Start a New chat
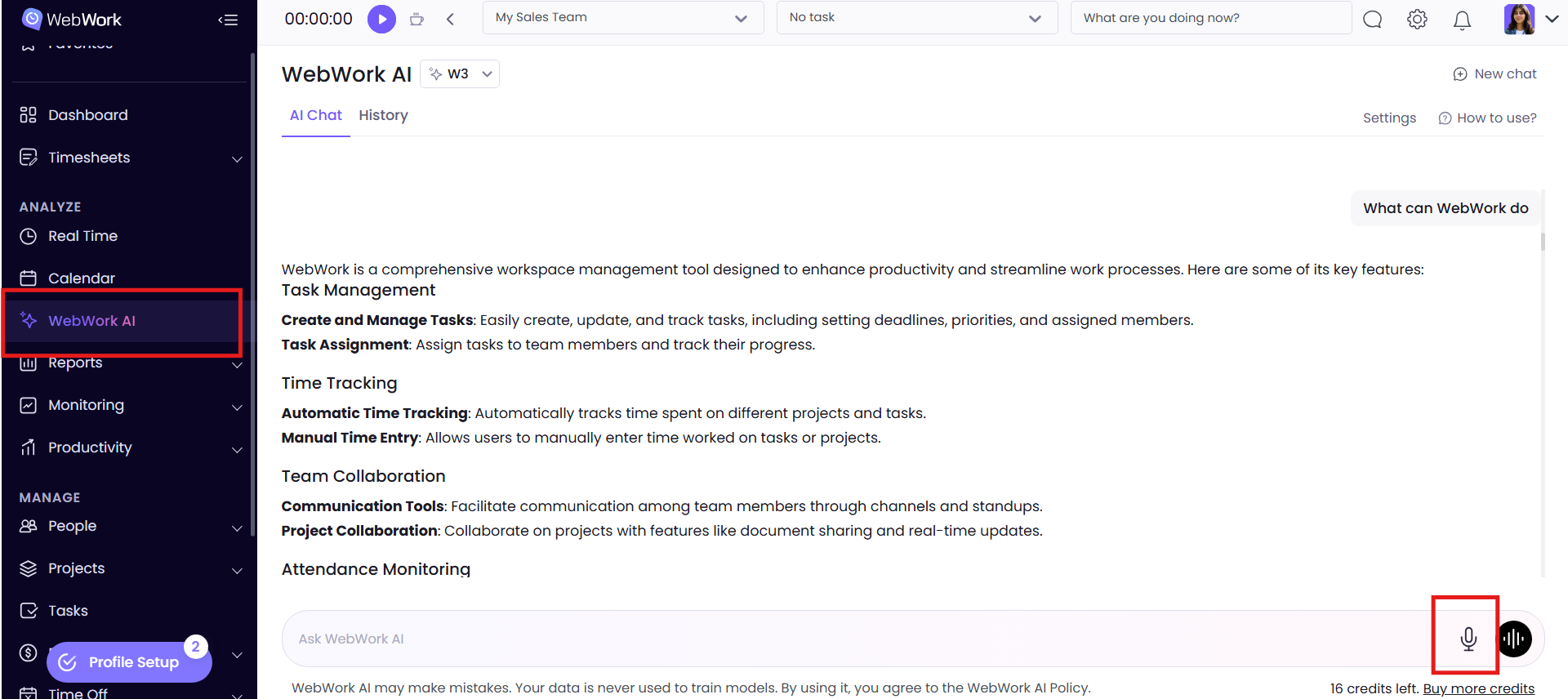Screen dimensions: 1568x699 click(x=1494, y=74)
